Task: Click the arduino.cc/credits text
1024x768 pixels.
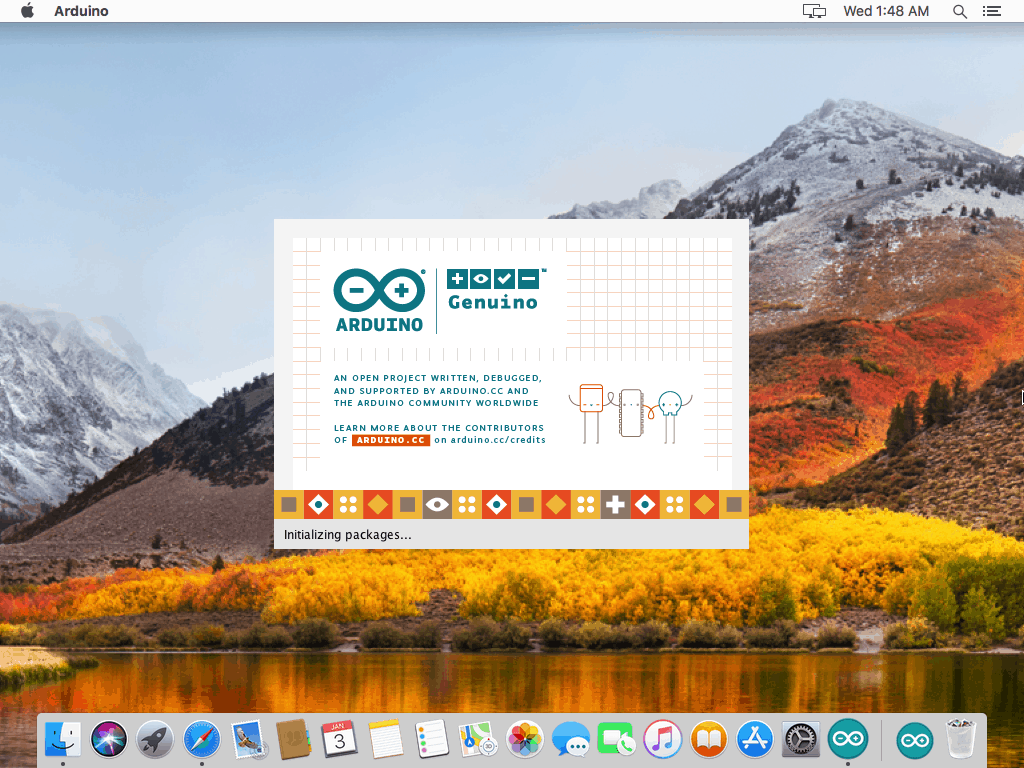Action: (498, 440)
